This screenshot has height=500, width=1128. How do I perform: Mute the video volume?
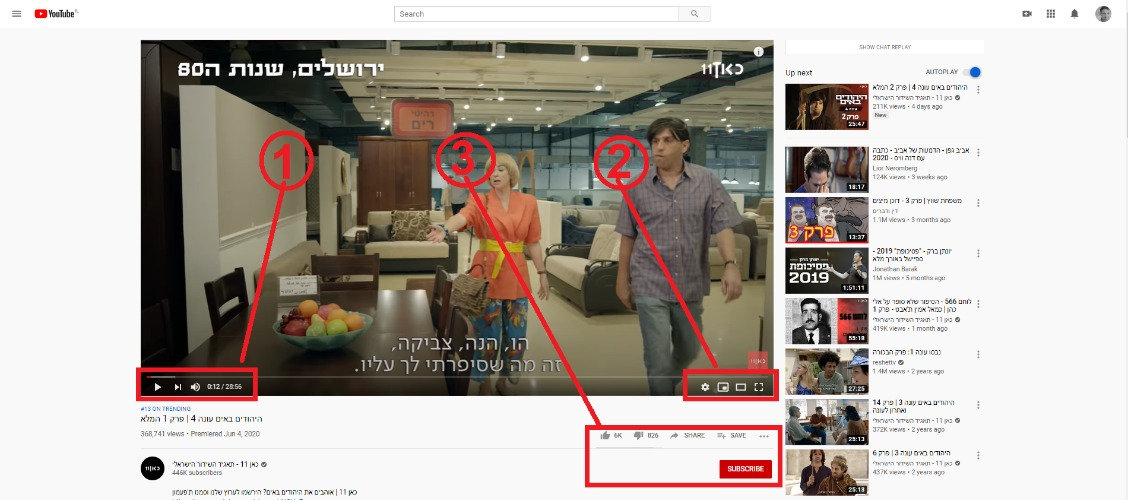pos(195,387)
